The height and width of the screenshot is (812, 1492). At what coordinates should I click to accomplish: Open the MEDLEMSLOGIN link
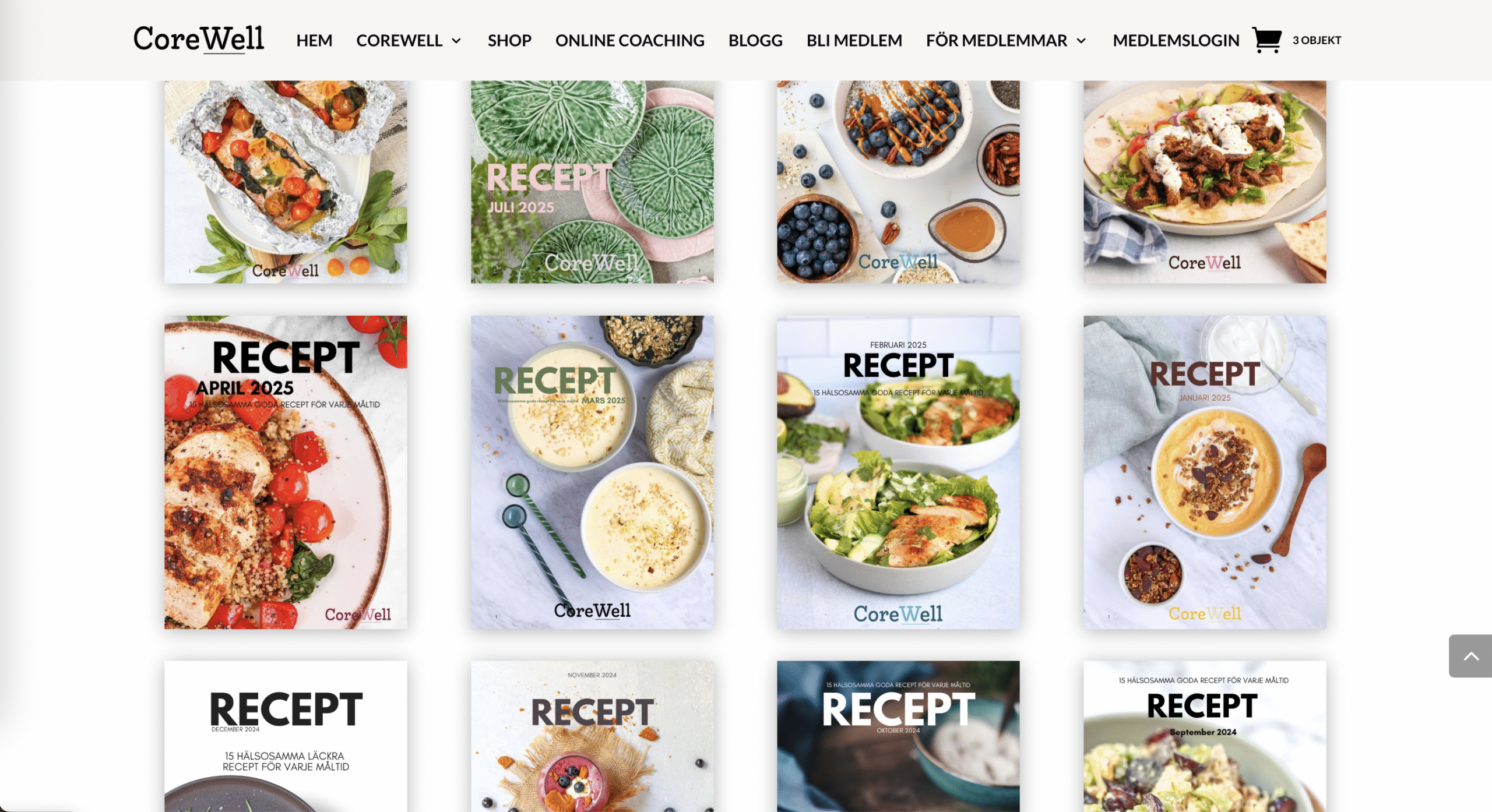1176,40
